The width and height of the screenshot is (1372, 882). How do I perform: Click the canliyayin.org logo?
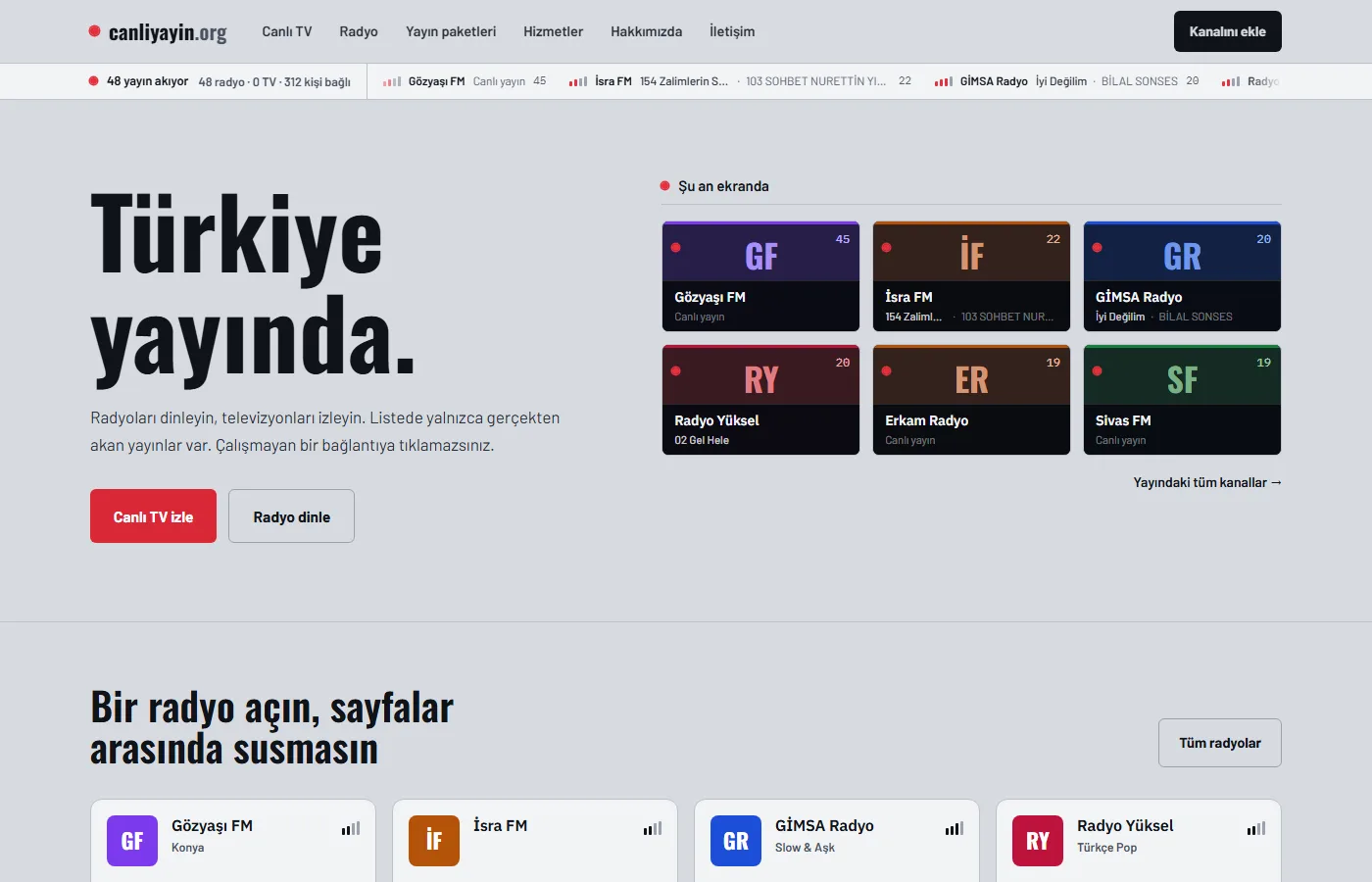158,31
